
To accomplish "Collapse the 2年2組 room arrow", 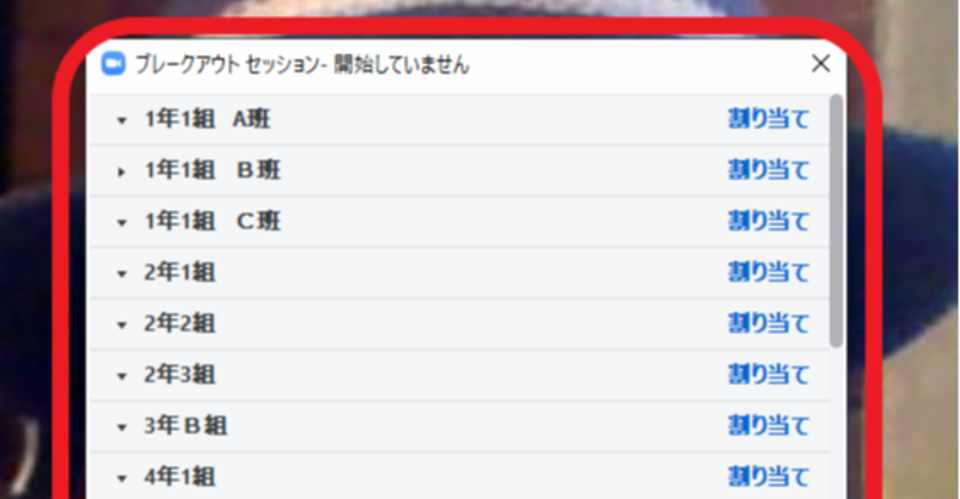I will 122,325.
